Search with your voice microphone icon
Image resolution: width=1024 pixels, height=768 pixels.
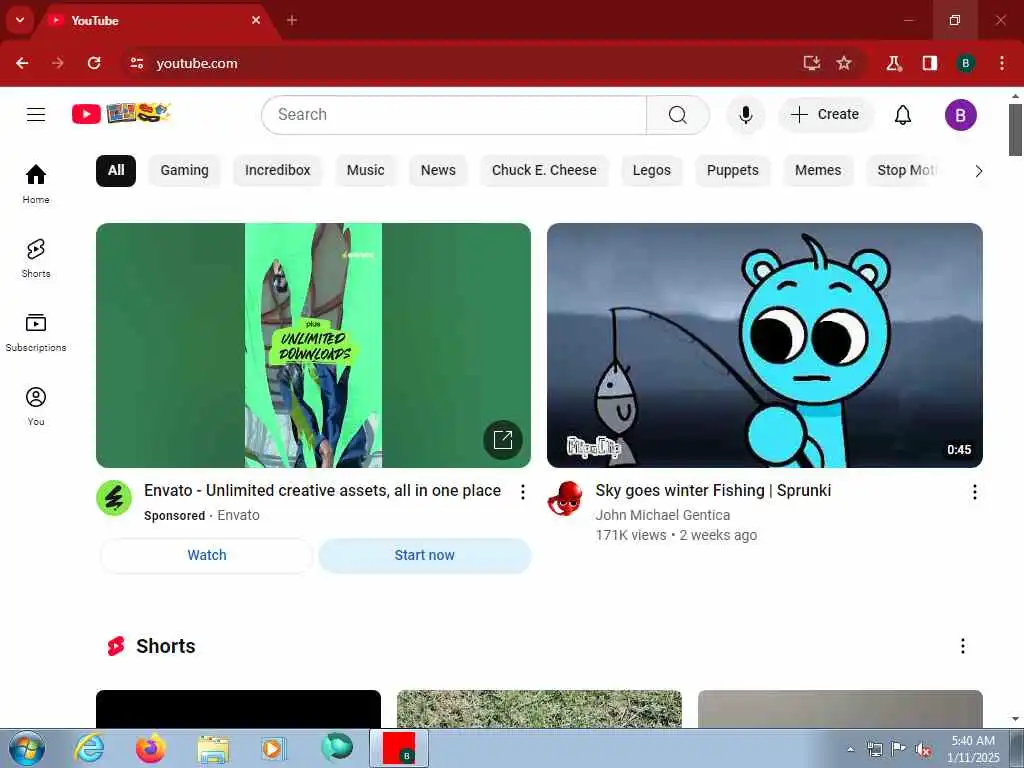(x=745, y=115)
